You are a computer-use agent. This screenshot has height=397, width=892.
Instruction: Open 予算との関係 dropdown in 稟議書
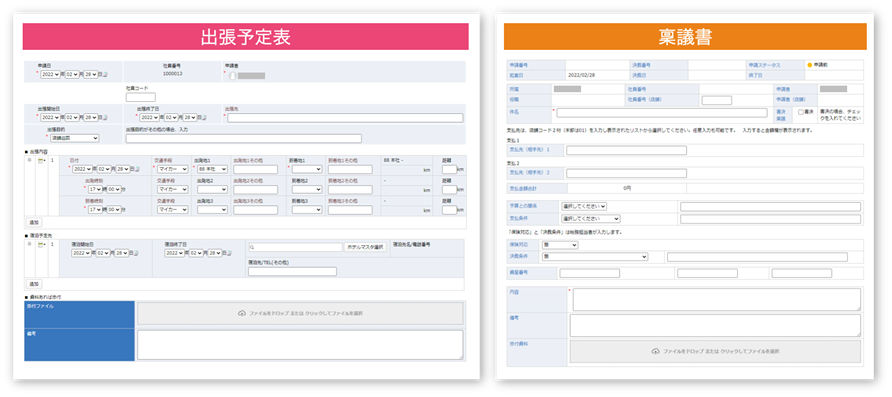(x=584, y=206)
